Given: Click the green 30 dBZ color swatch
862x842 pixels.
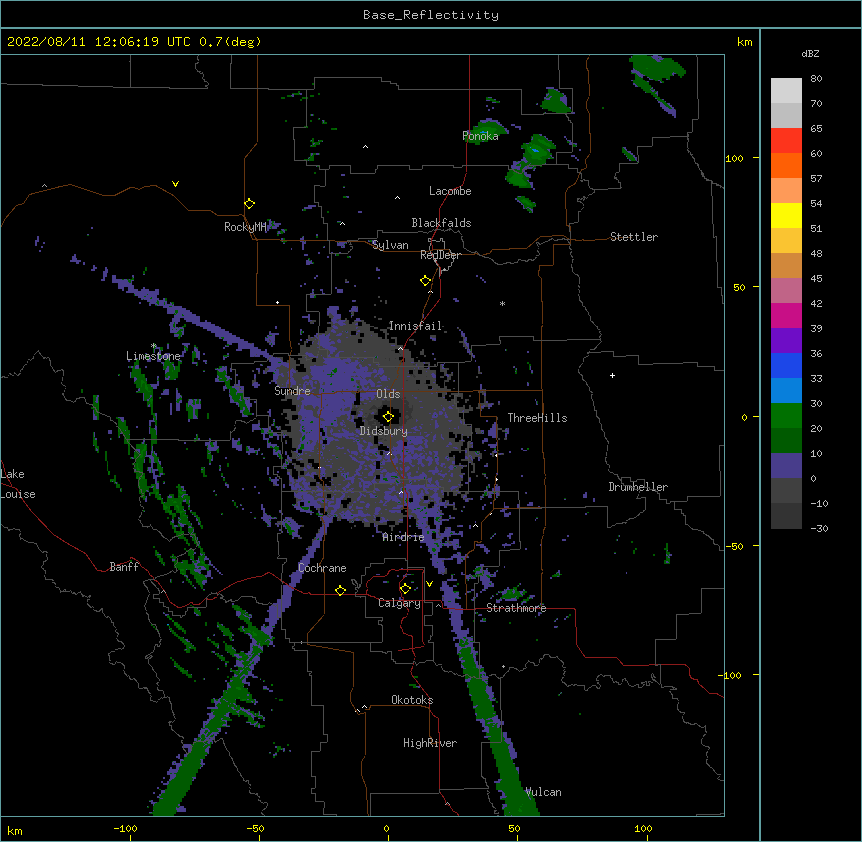Looking at the screenshot, I should click(786, 416).
